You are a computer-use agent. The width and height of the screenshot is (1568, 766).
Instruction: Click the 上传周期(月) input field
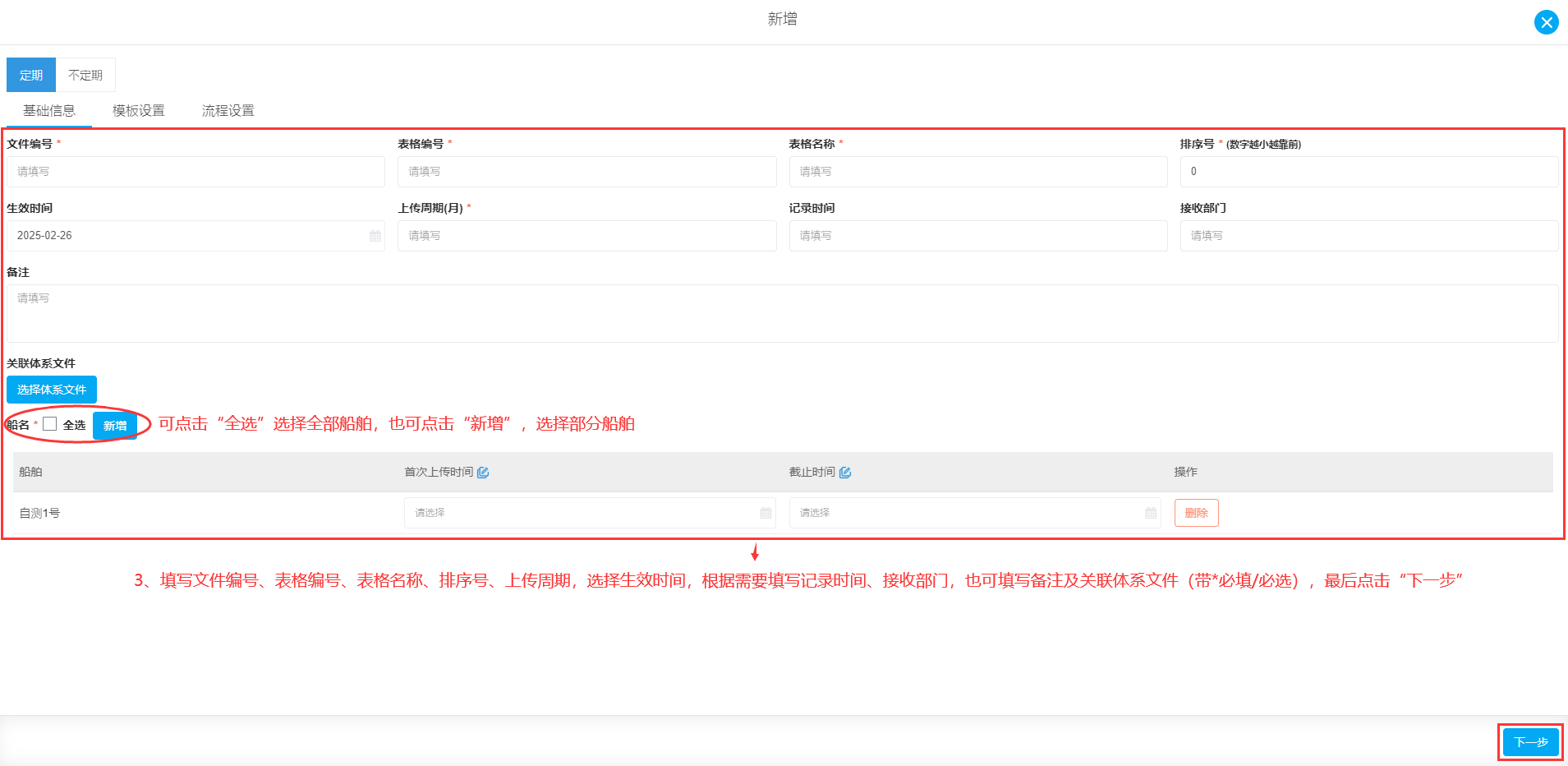(x=587, y=236)
